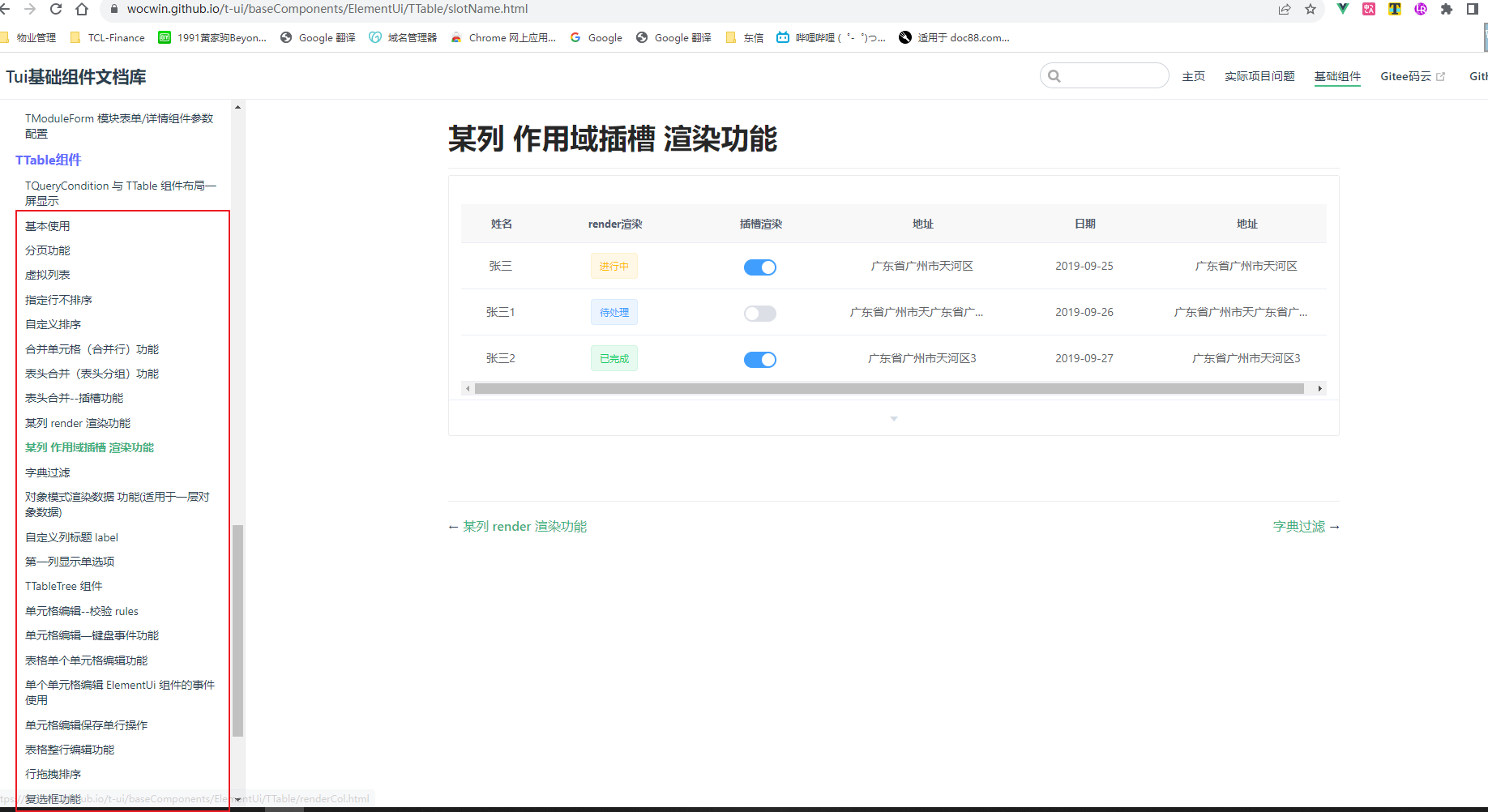
Task: Open 自定义列标题 label in sidebar
Action: (72, 537)
